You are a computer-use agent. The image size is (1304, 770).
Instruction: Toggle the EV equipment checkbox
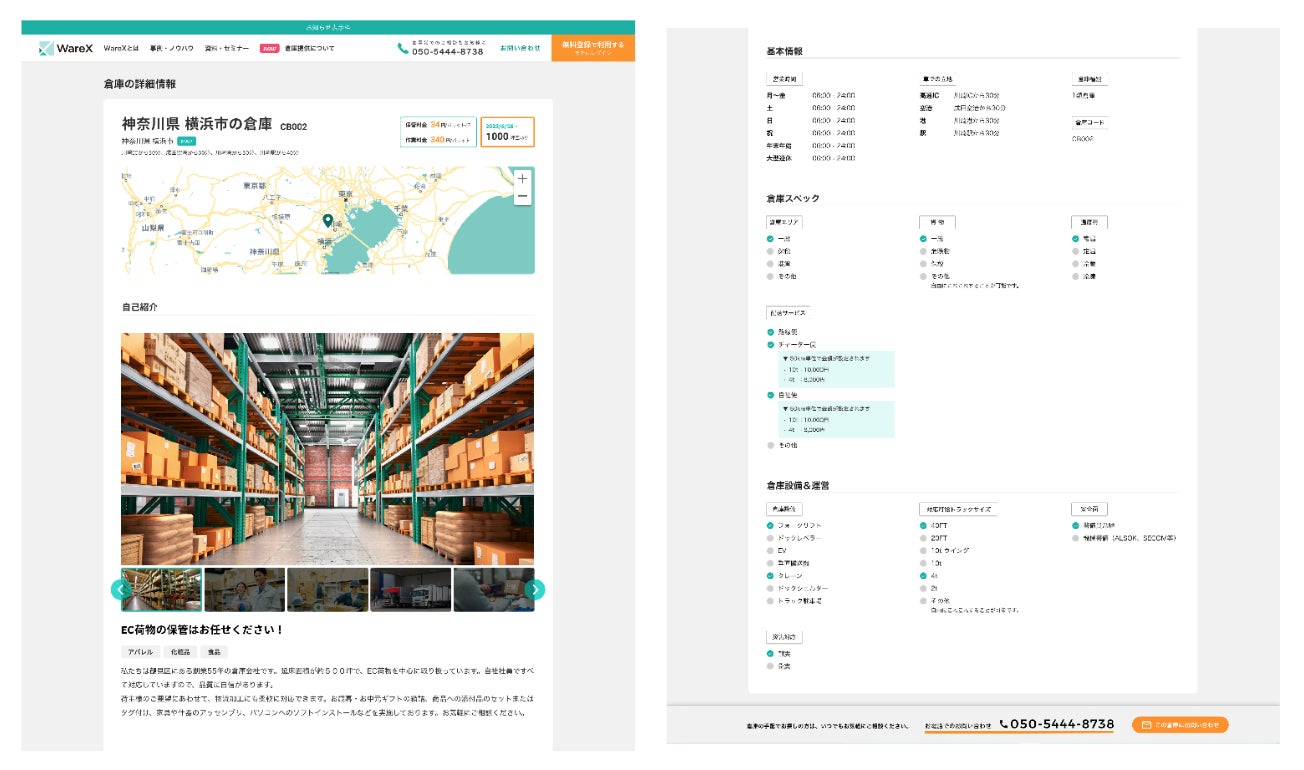pyautogui.click(x=770, y=550)
